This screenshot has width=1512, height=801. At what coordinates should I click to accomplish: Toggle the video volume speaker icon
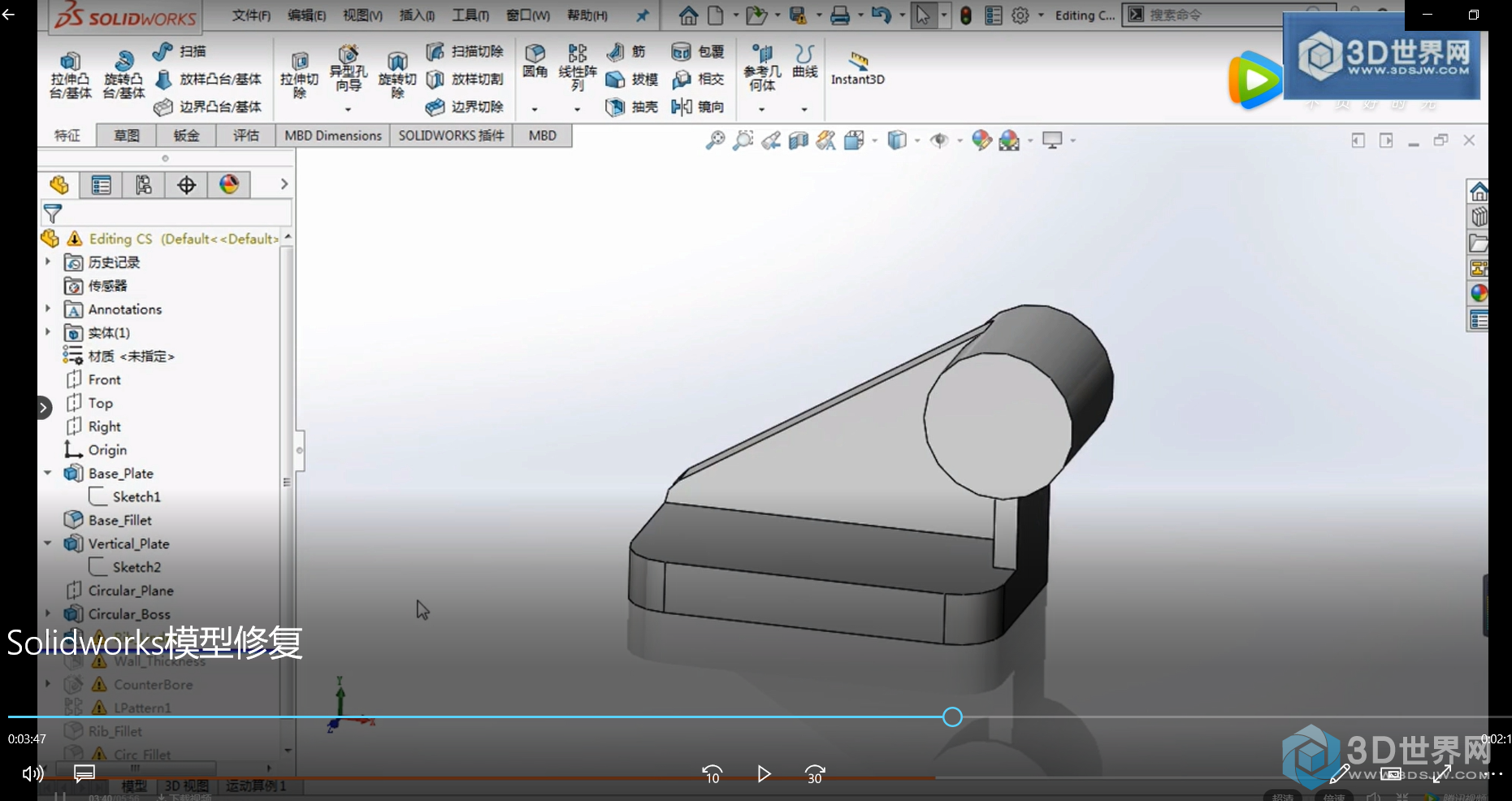(x=32, y=773)
